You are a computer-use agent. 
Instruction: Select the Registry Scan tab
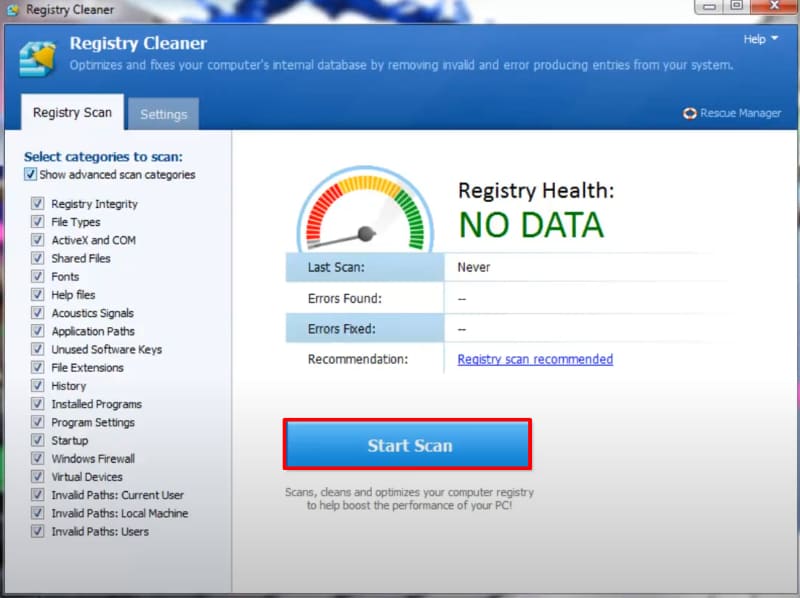pyautogui.click(x=72, y=112)
